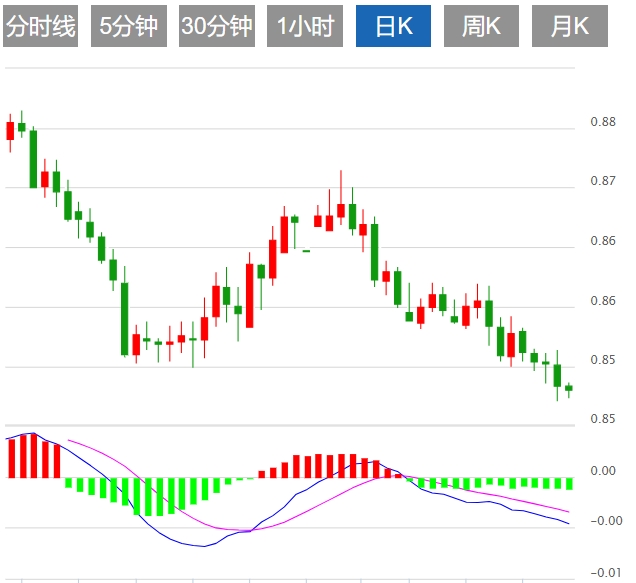The width and height of the screenshot is (636, 583).
Task: Click the 0.87 price axis label
Action: click(x=603, y=181)
